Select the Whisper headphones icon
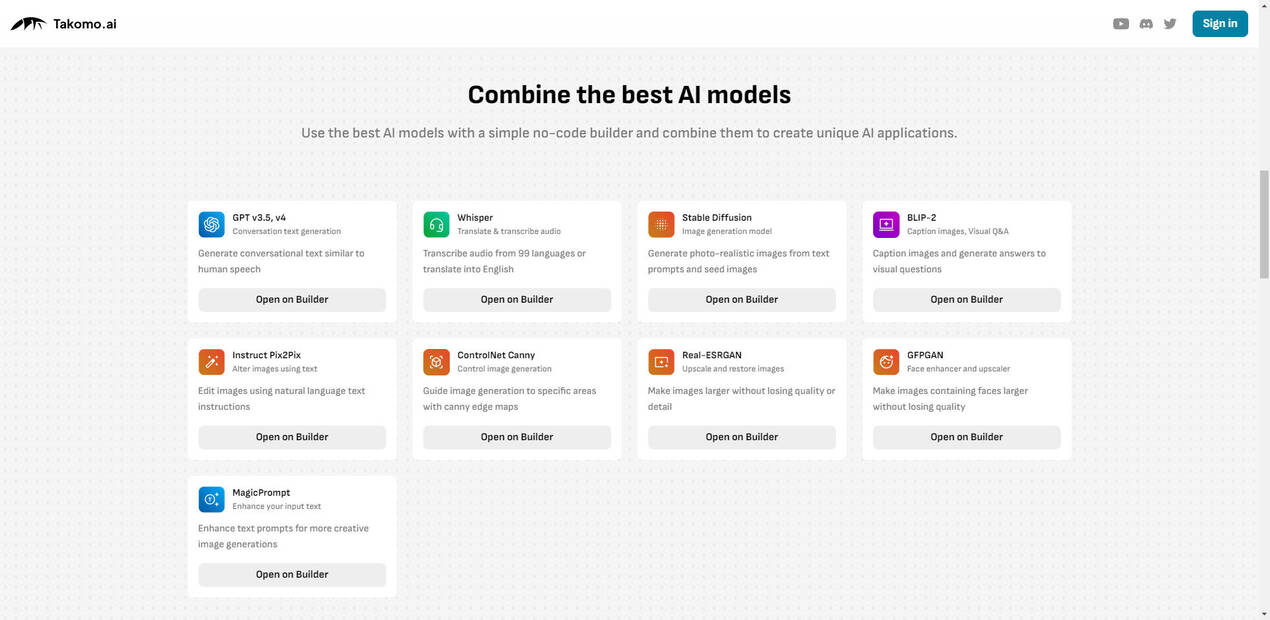Image resolution: width=1270 pixels, height=620 pixels. [x=436, y=224]
